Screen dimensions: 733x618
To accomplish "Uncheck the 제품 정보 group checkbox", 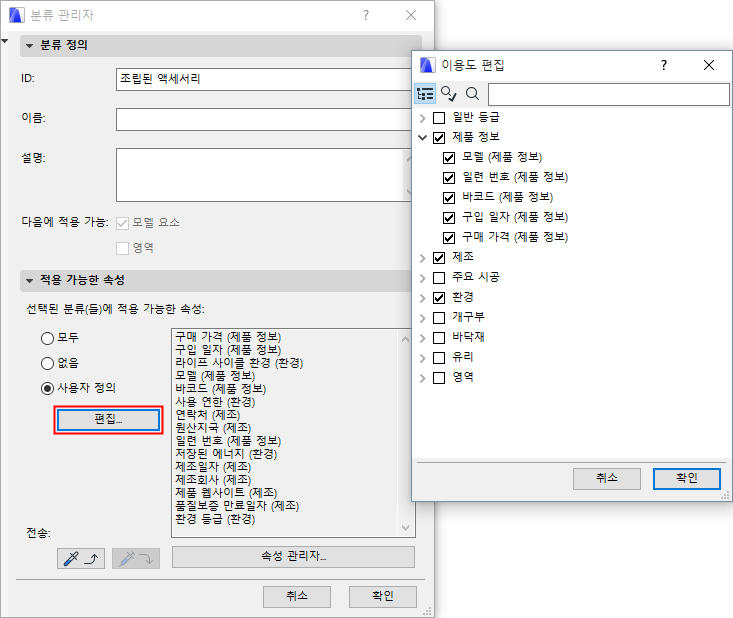I will (439, 138).
